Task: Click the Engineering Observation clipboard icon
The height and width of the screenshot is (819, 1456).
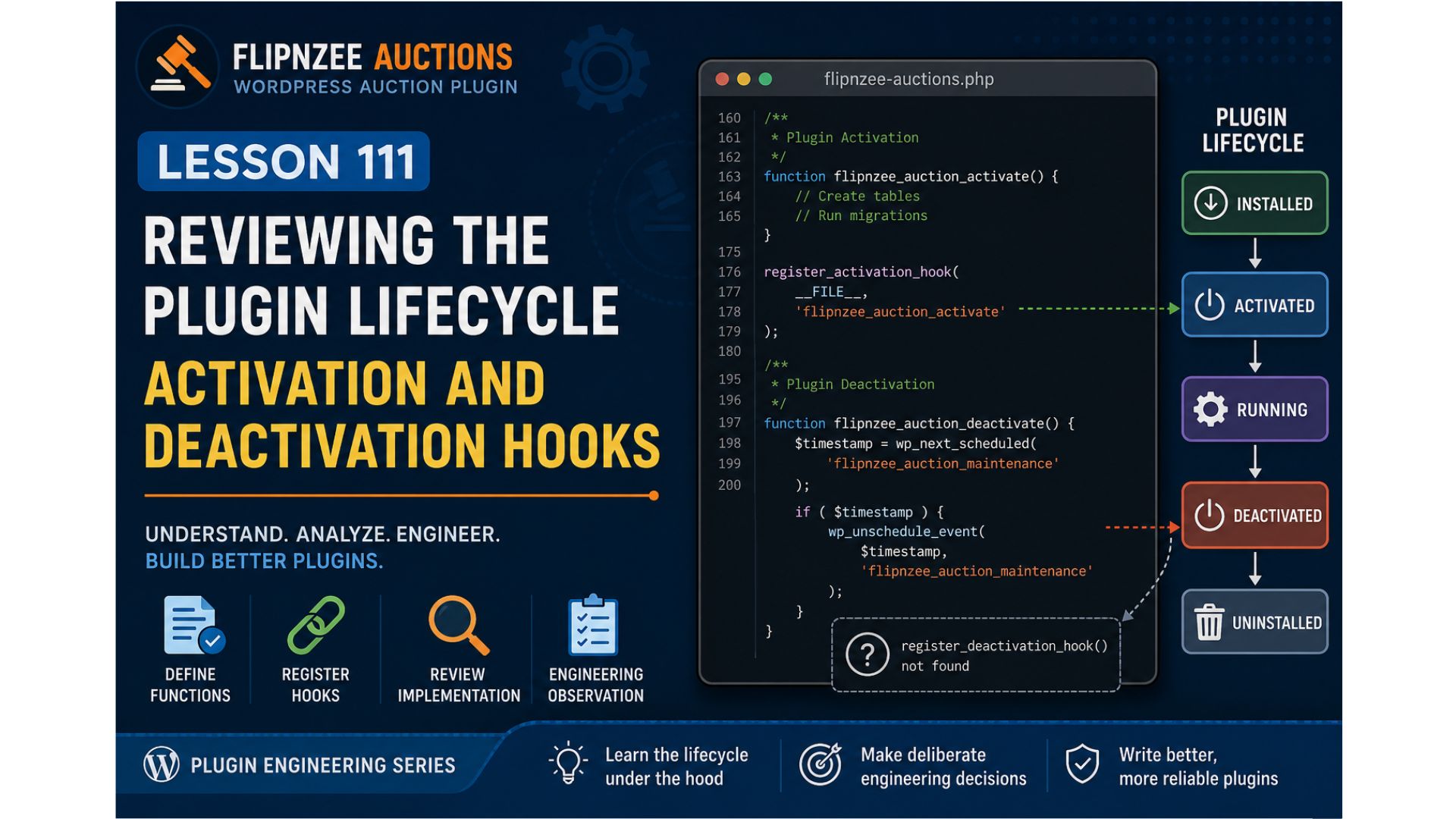Action: [x=594, y=625]
